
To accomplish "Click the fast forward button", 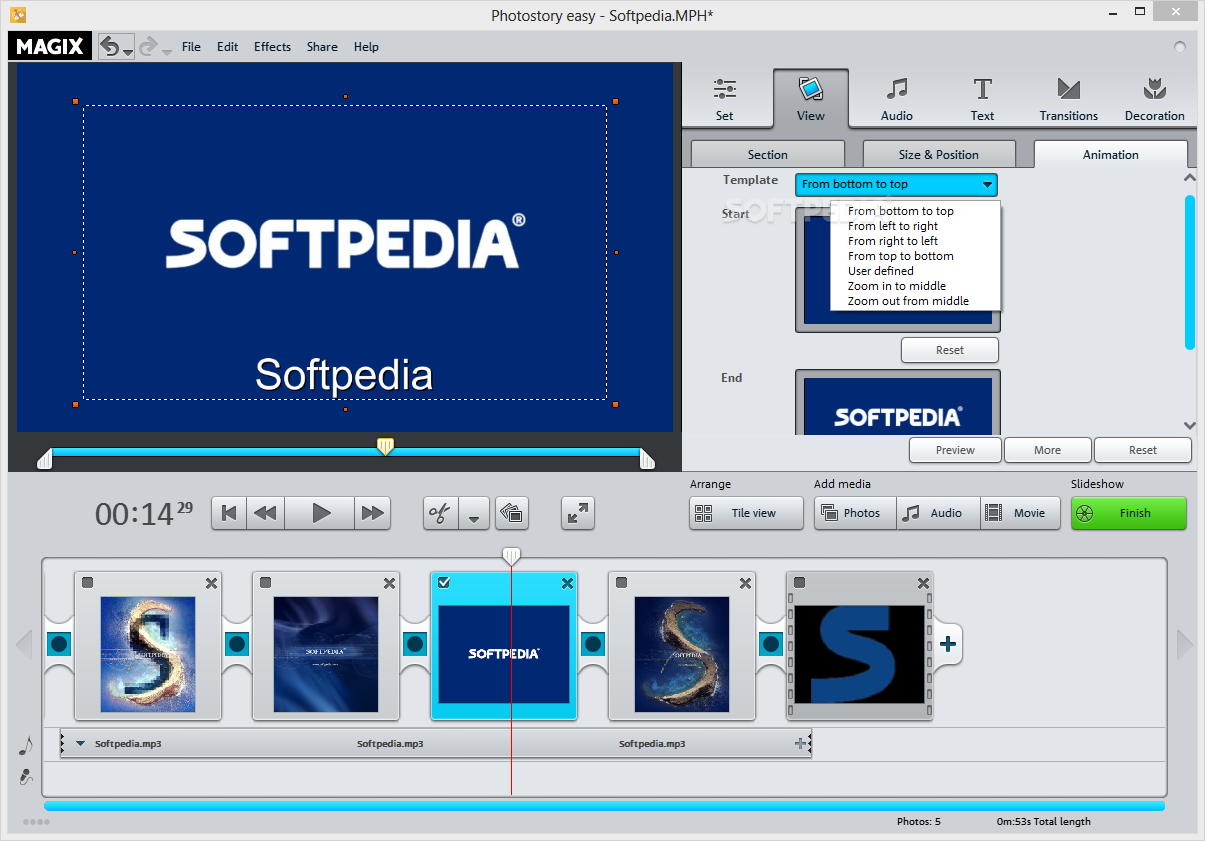I will [x=373, y=513].
